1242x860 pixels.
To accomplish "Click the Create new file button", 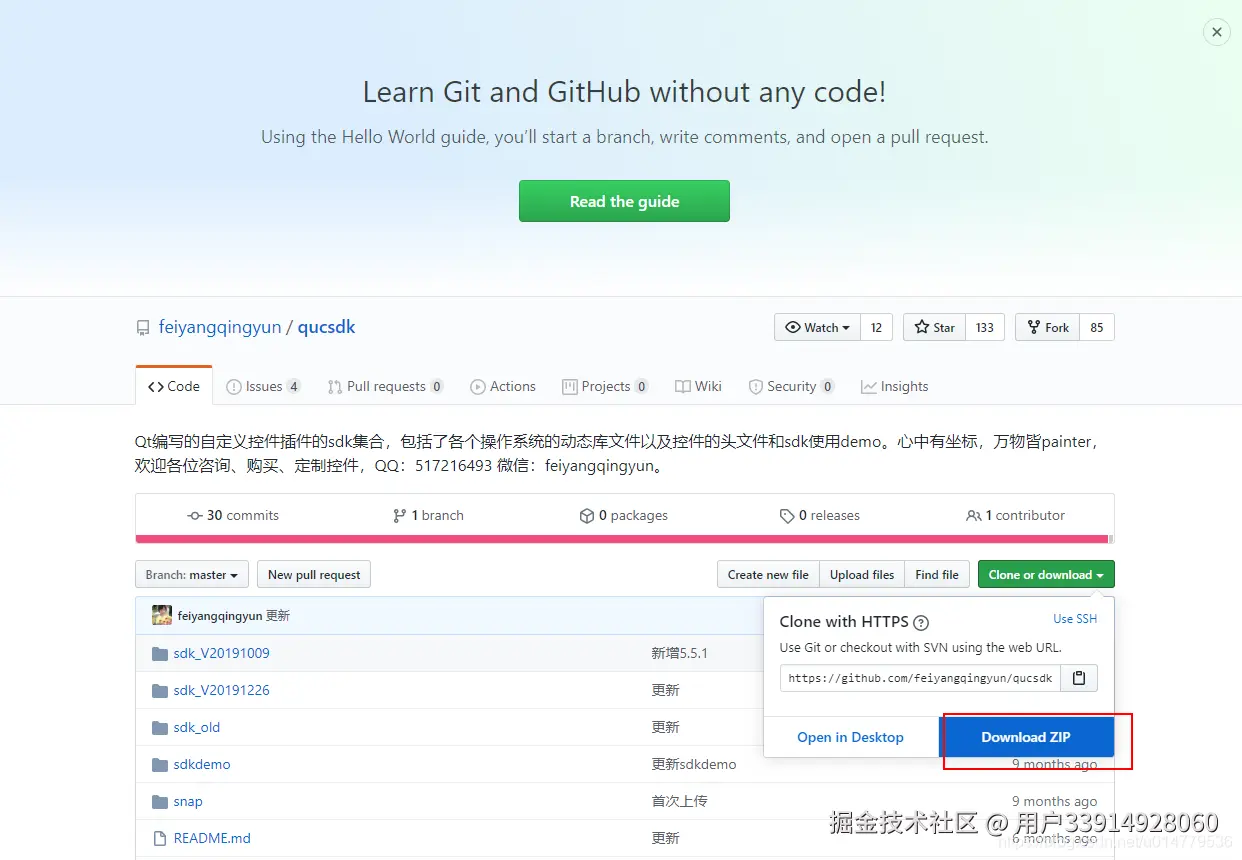I will (768, 574).
